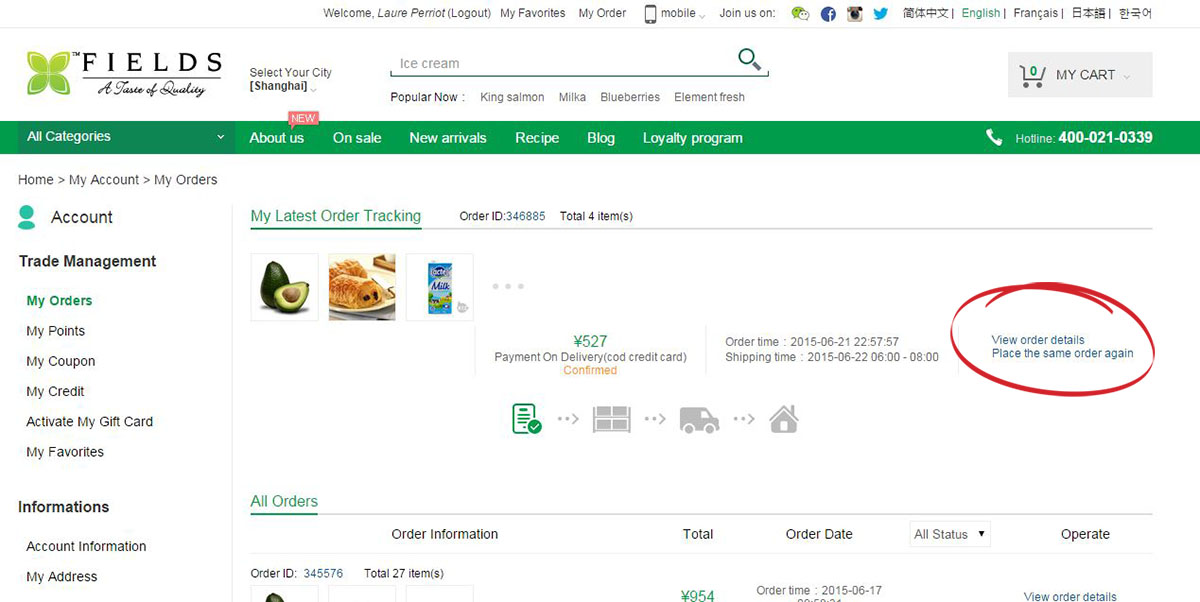Open the WeChat social icon
The width and height of the screenshot is (1200, 602).
(x=800, y=14)
